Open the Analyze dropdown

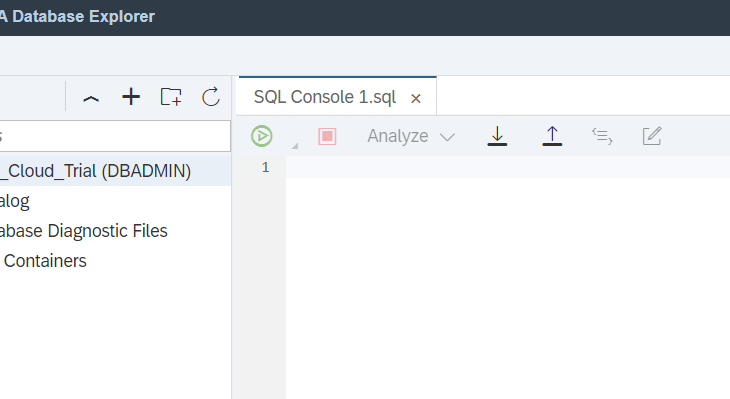coord(411,136)
